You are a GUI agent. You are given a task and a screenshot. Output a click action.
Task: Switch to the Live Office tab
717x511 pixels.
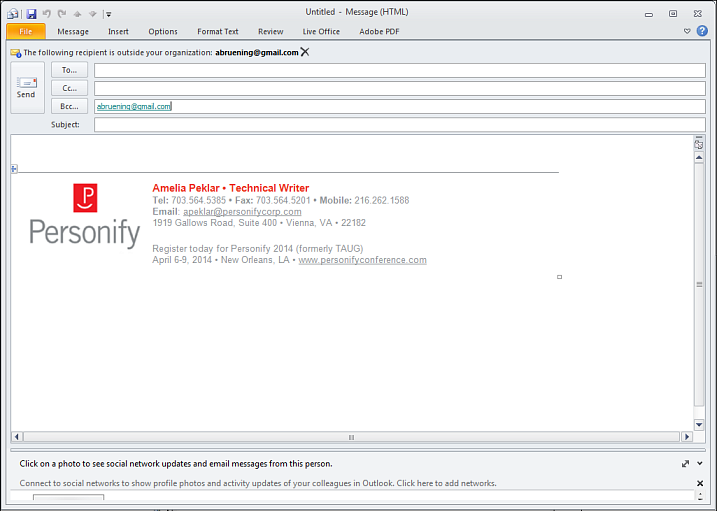(321, 32)
